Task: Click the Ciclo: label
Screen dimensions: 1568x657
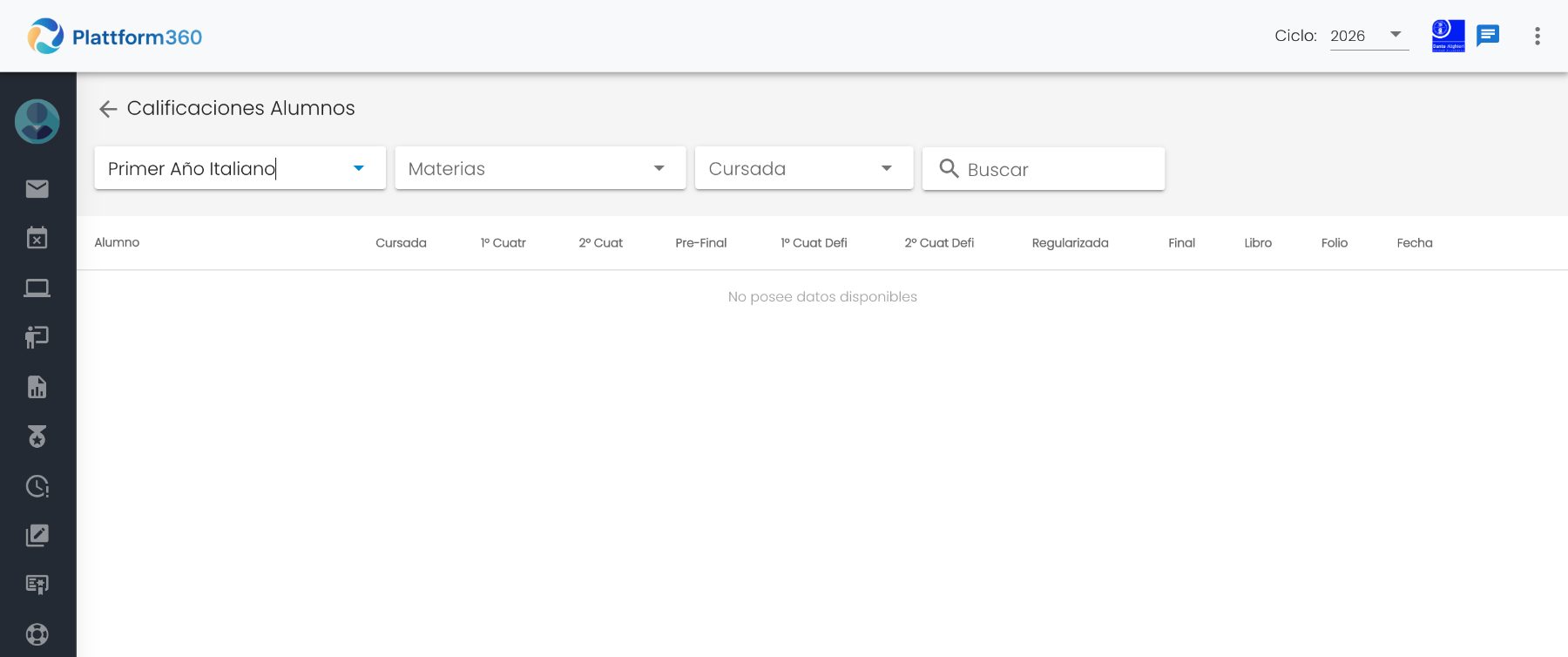Action: [x=1295, y=36]
